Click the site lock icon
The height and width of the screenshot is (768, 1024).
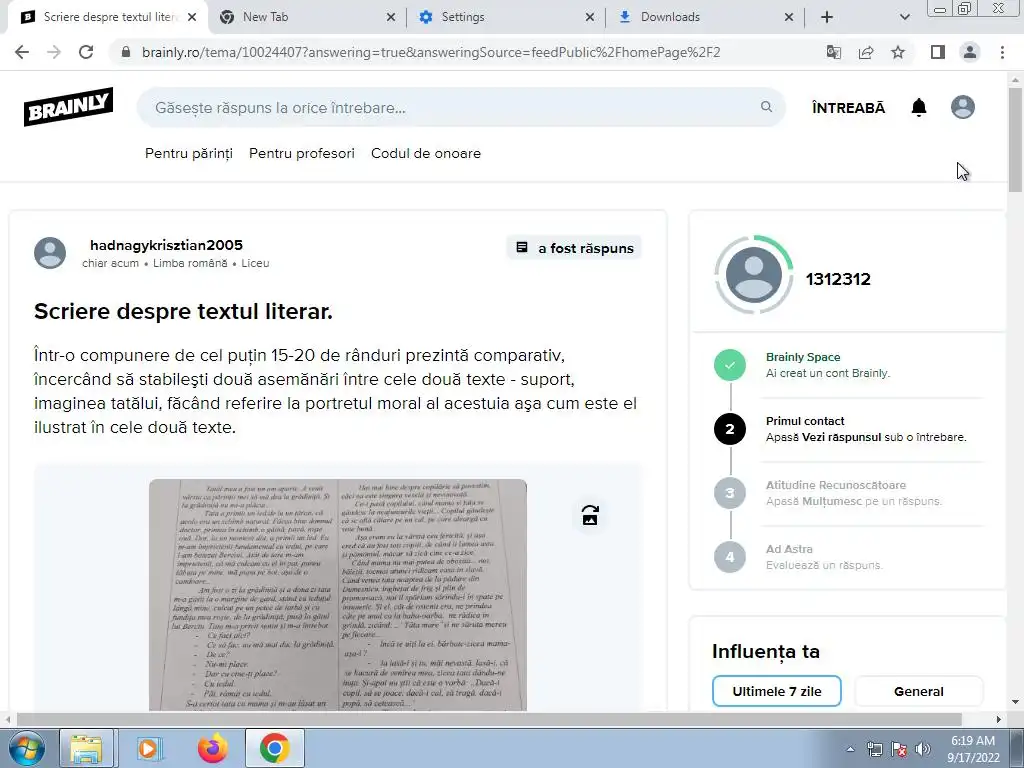point(126,52)
